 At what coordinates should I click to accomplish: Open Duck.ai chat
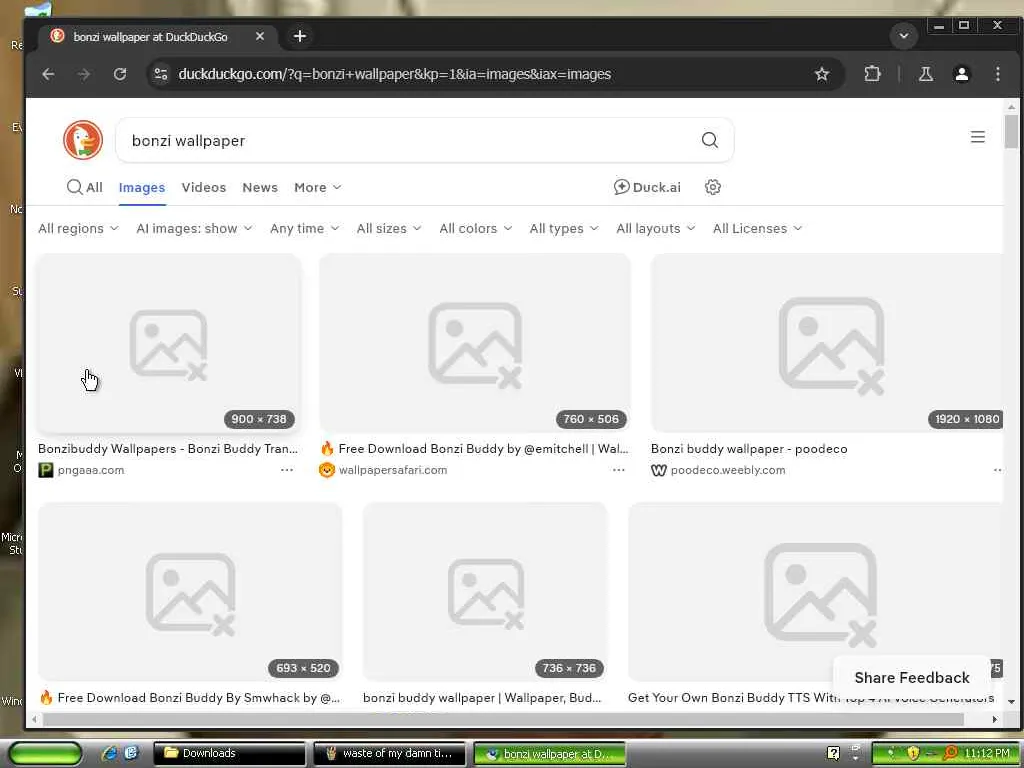coord(647,187)
